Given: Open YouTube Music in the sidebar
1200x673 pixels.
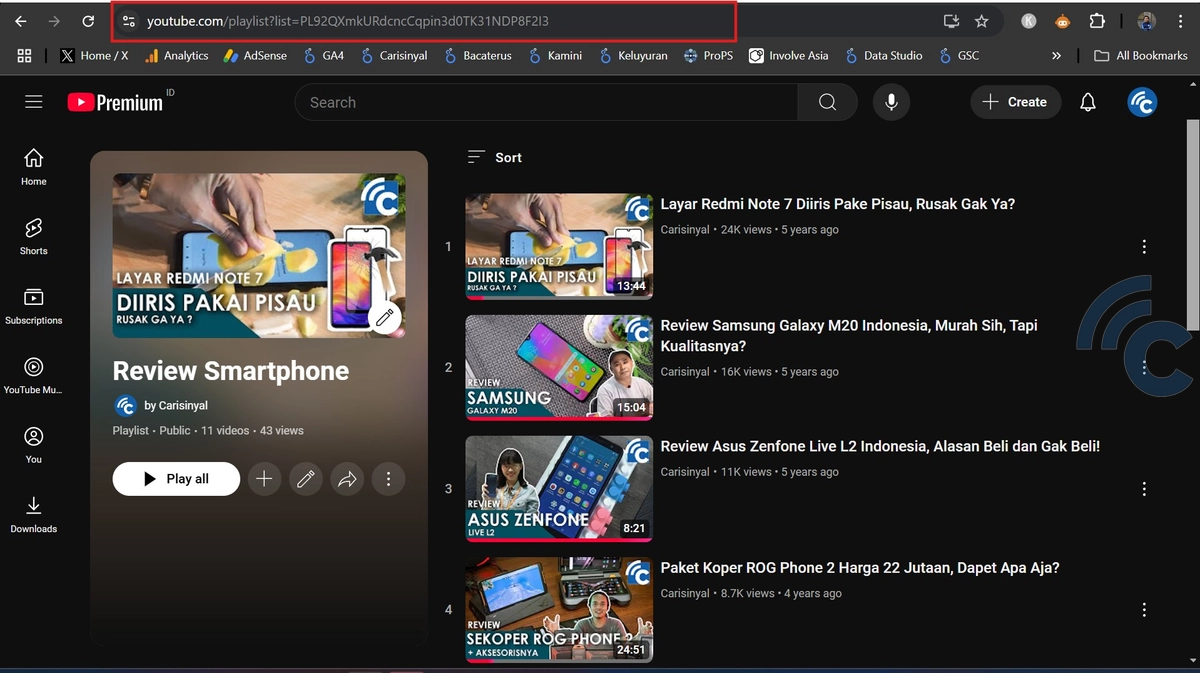Looking at the screenshot, I should pyautogui.click(x=34, y=375).
